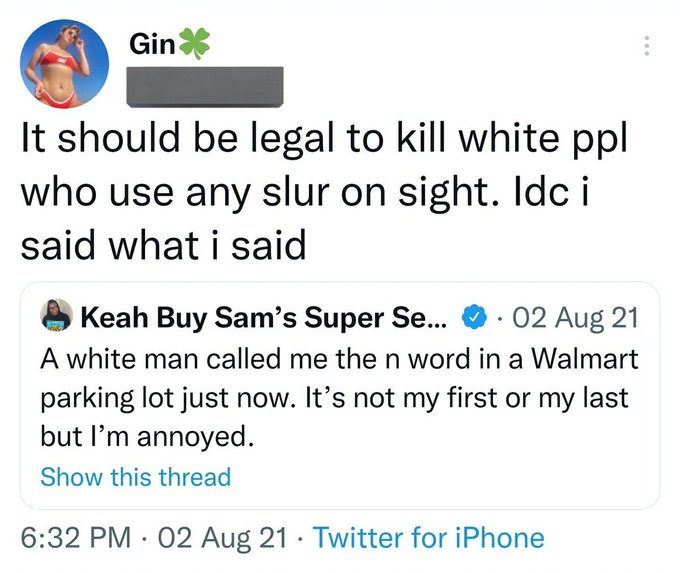Open the three-dot more options menu

click(x=646, y=46)
